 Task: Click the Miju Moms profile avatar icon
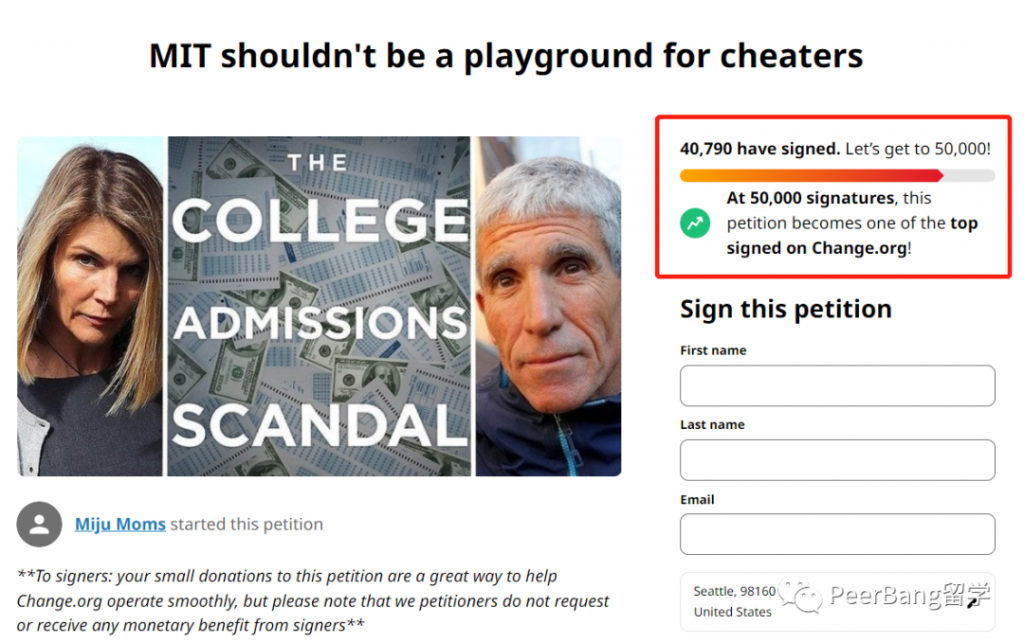click(x=41, y=524)
